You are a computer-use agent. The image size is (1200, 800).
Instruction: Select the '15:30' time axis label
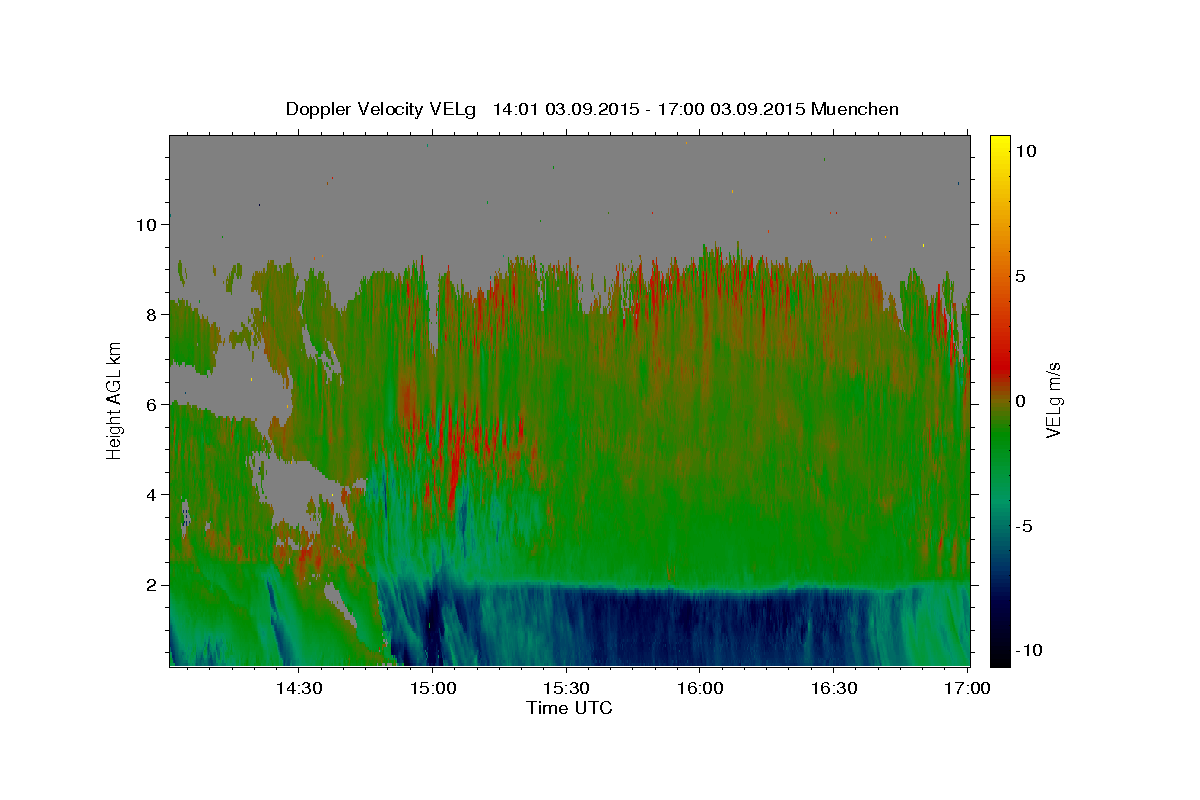pos(567,688)
